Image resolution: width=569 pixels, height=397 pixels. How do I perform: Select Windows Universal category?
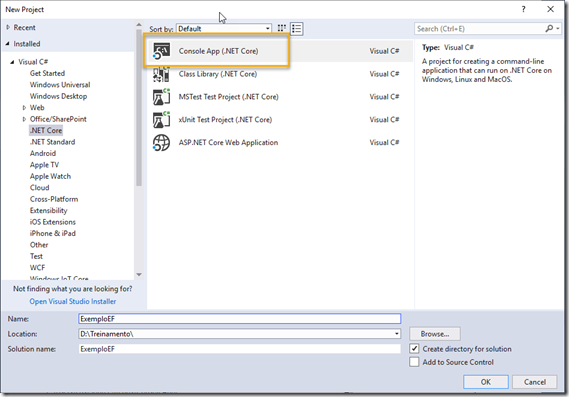coord(60,85)
